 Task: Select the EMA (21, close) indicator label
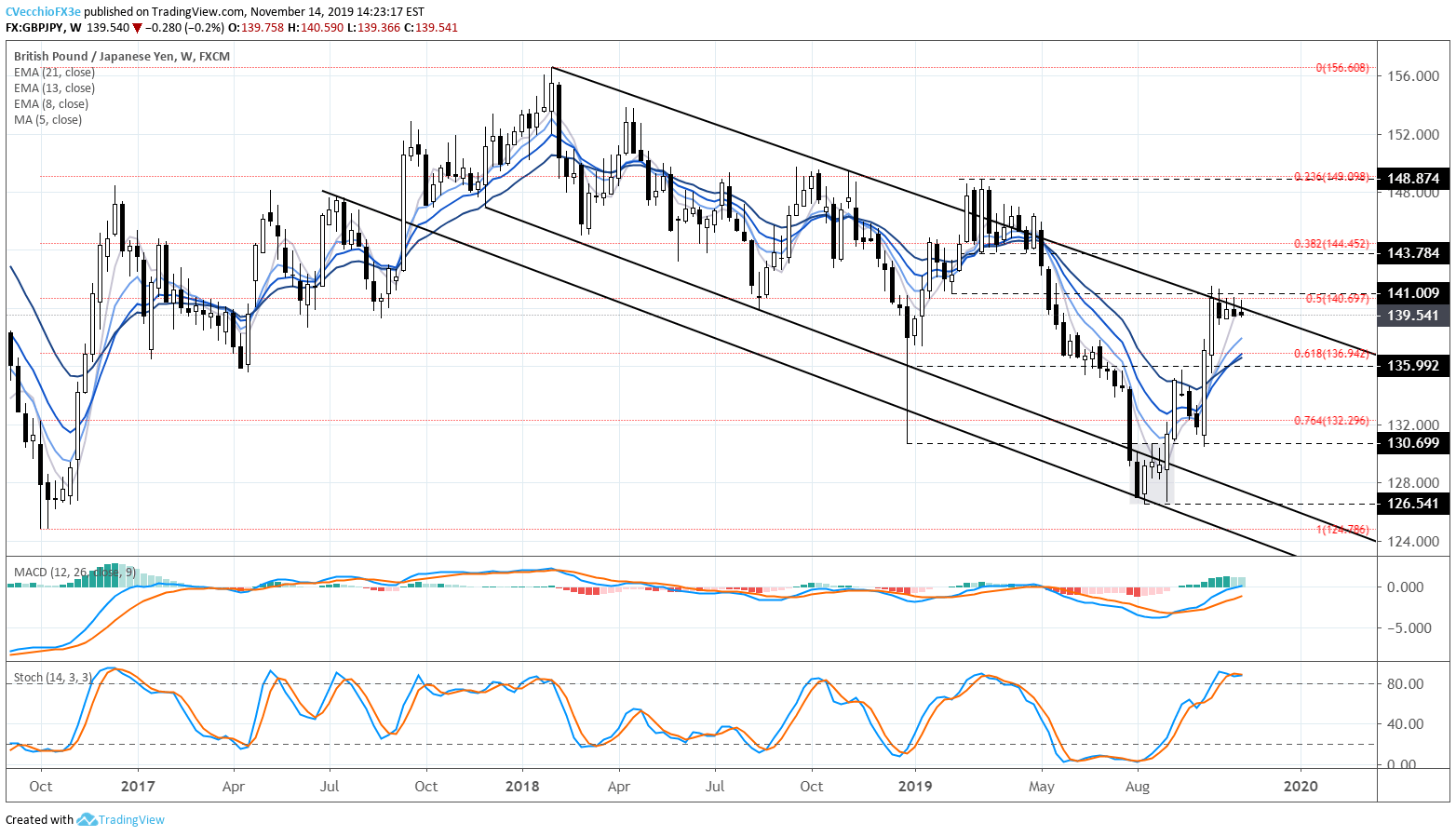(54, 73)
